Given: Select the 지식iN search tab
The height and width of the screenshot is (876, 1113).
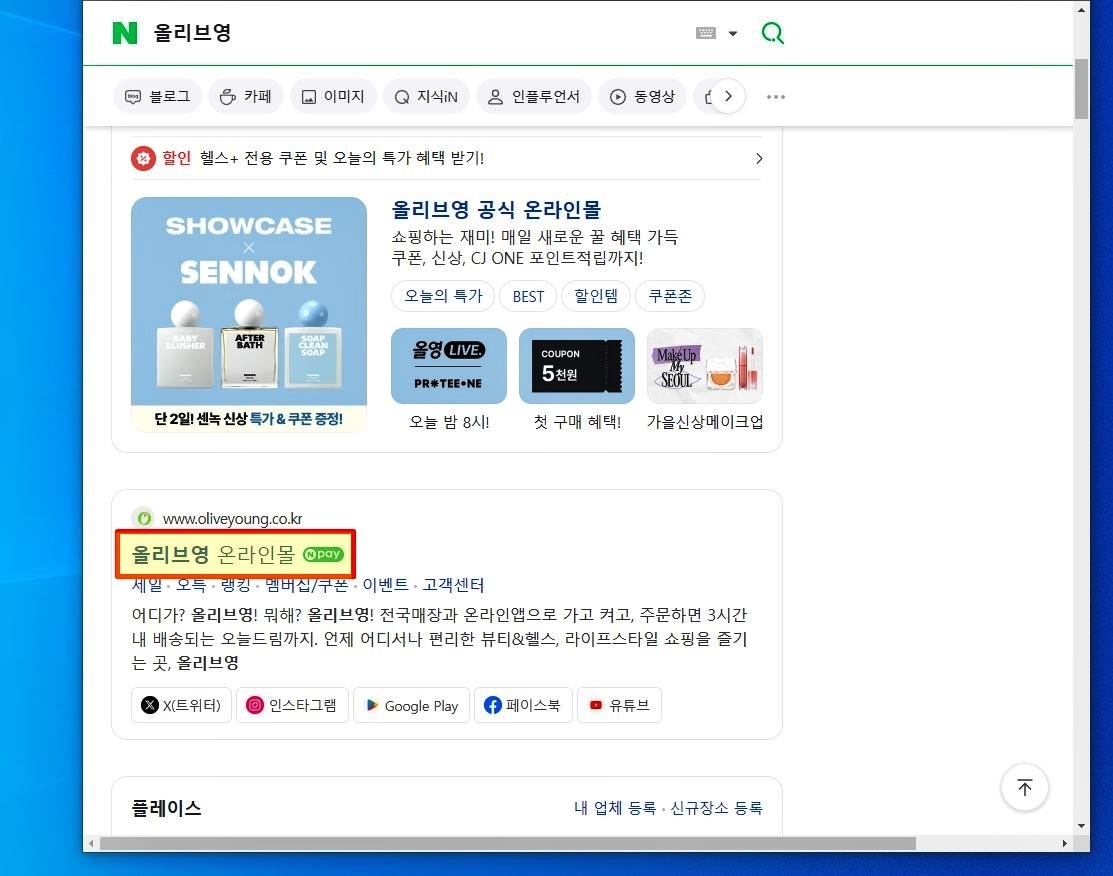Looking at the screenshot, I should tap(426, 97).
